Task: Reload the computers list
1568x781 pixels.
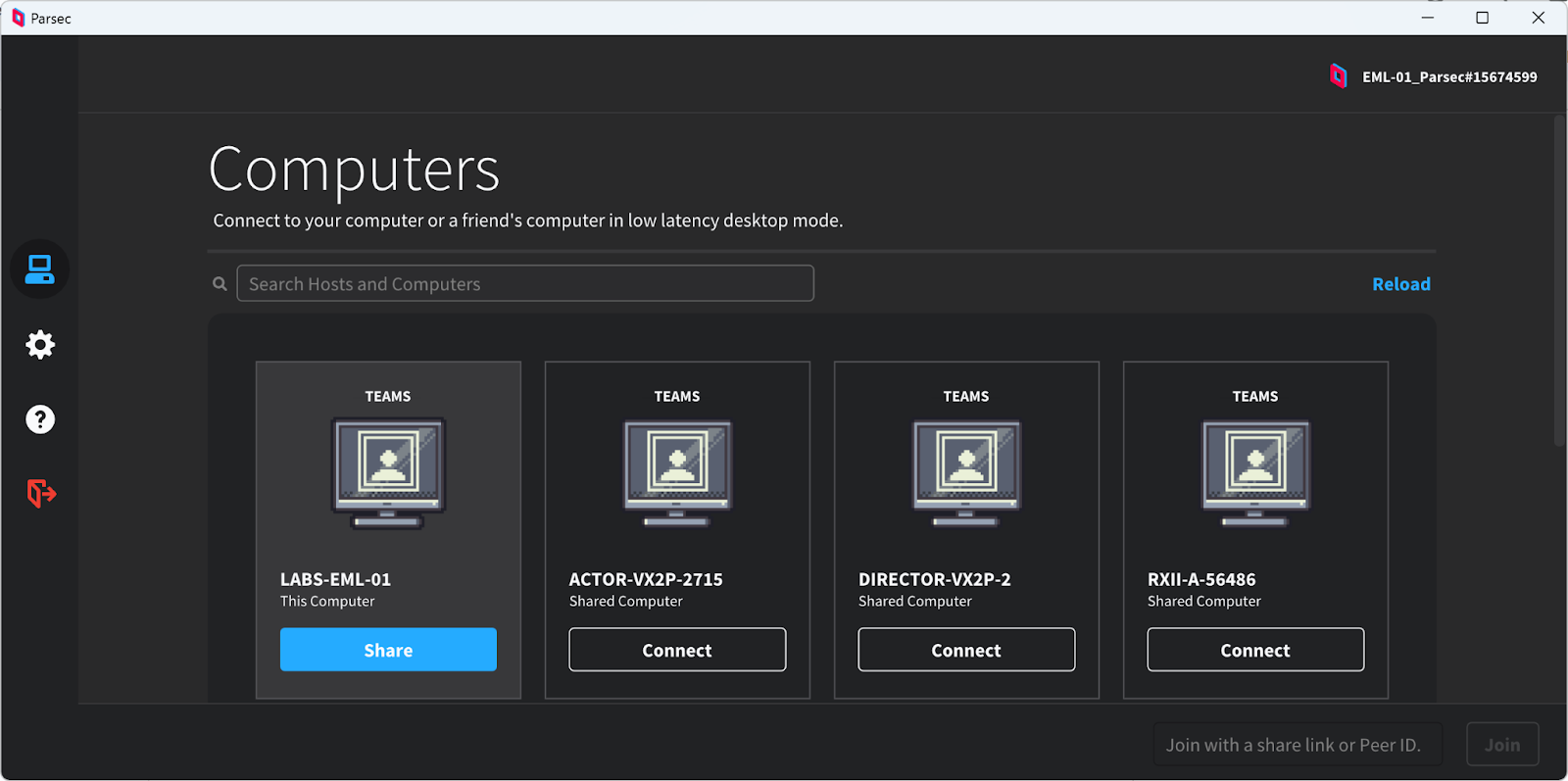Action: (x=1401, y=284)
